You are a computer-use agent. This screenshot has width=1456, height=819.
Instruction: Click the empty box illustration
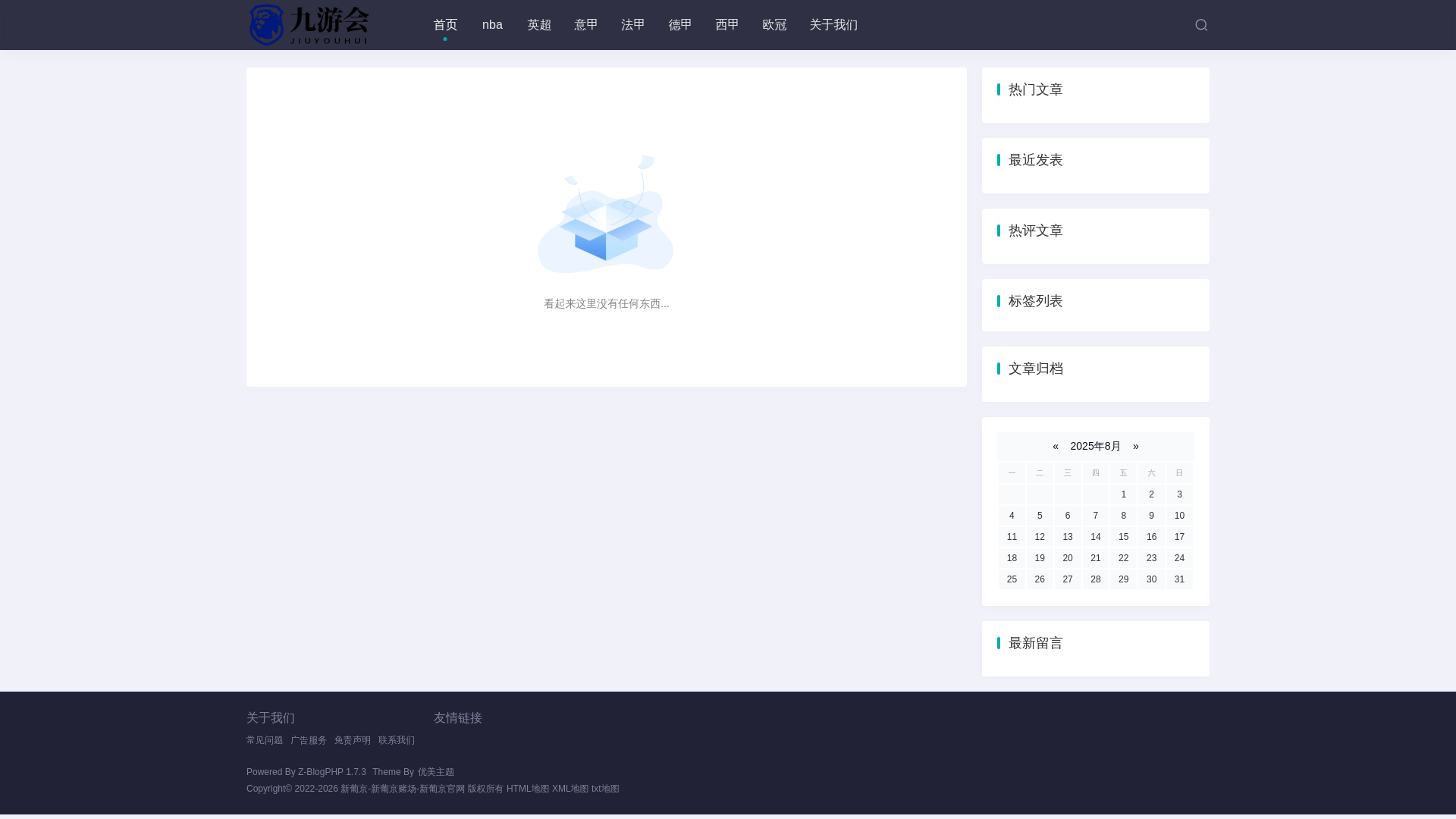(606, 214)
